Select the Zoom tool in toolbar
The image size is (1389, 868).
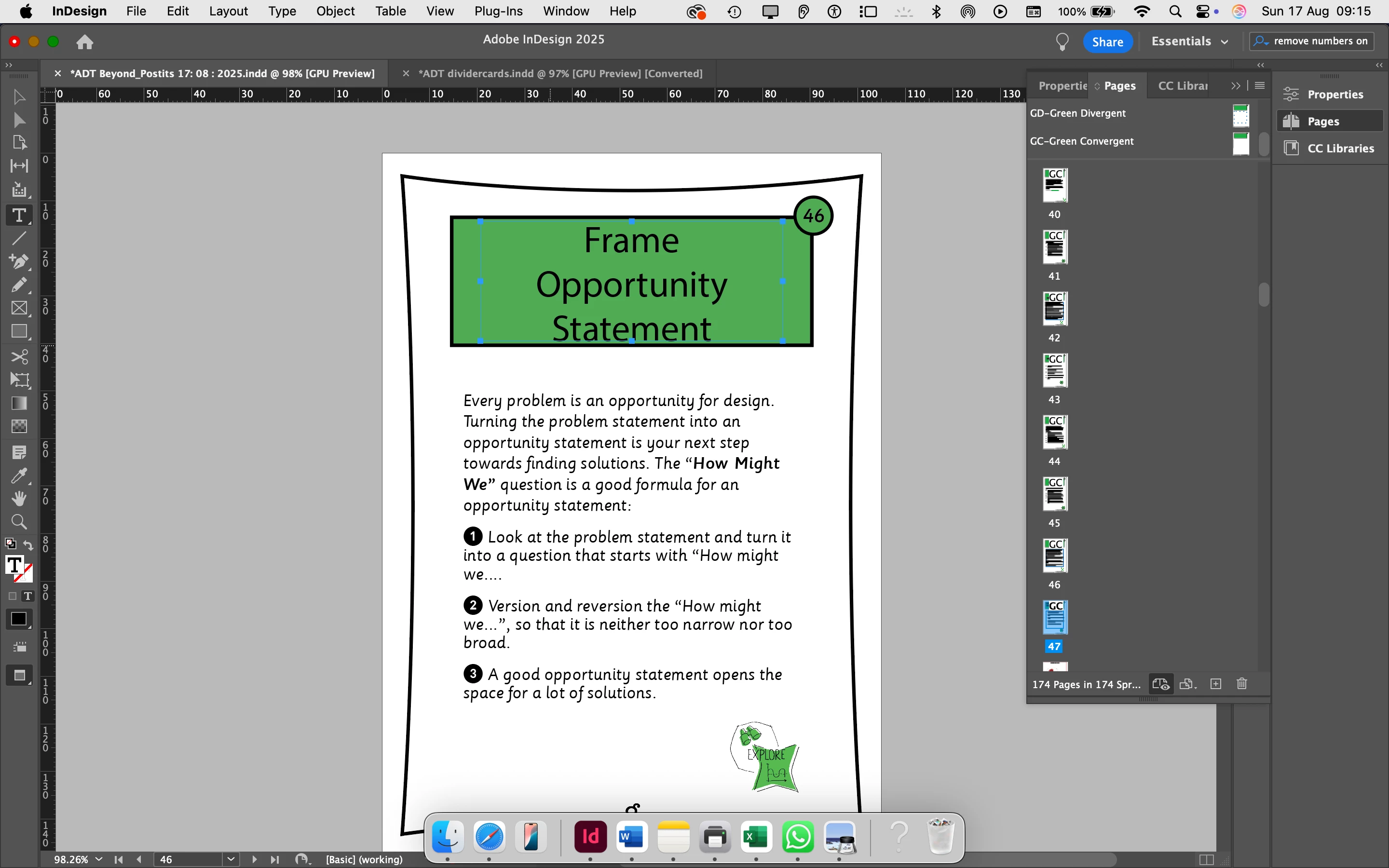[x=19, y=522]
